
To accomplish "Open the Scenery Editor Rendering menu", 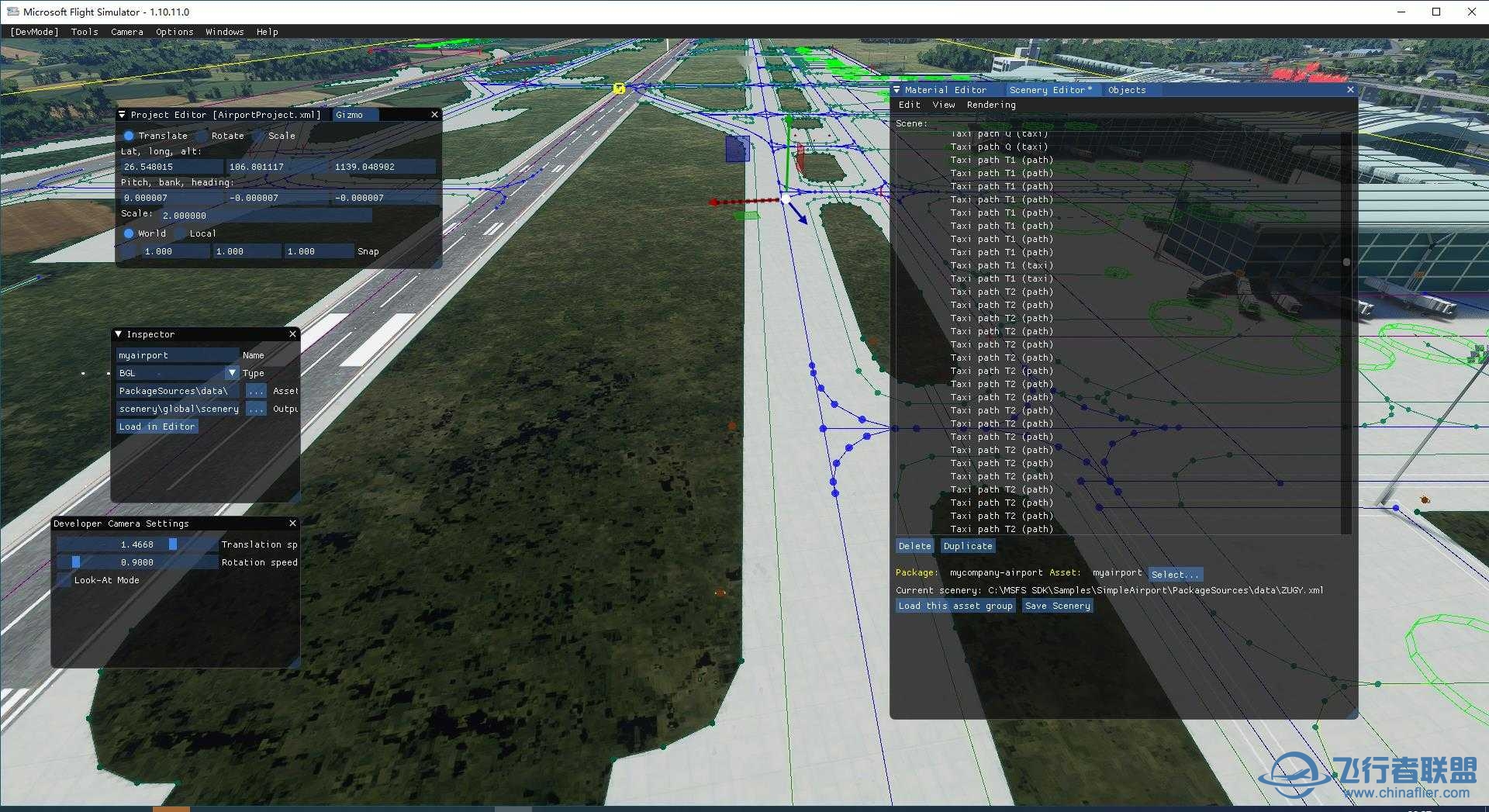I will (991, 105).
